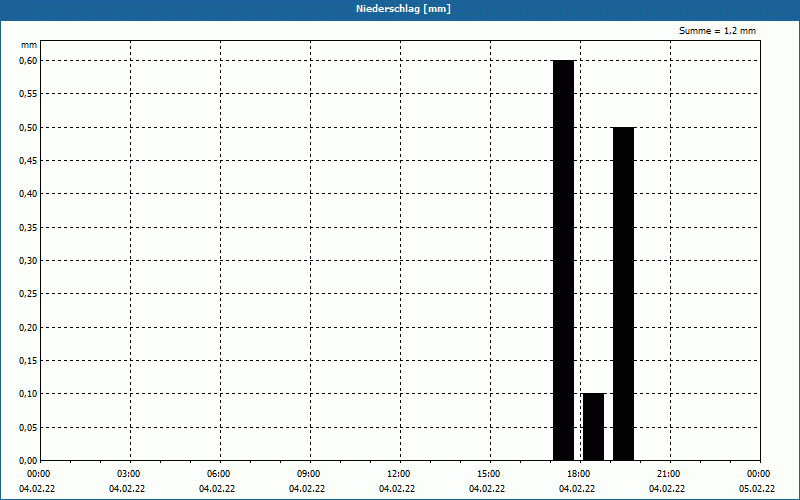
Task: Click the 15:00 time label
Action: [489, 474]
